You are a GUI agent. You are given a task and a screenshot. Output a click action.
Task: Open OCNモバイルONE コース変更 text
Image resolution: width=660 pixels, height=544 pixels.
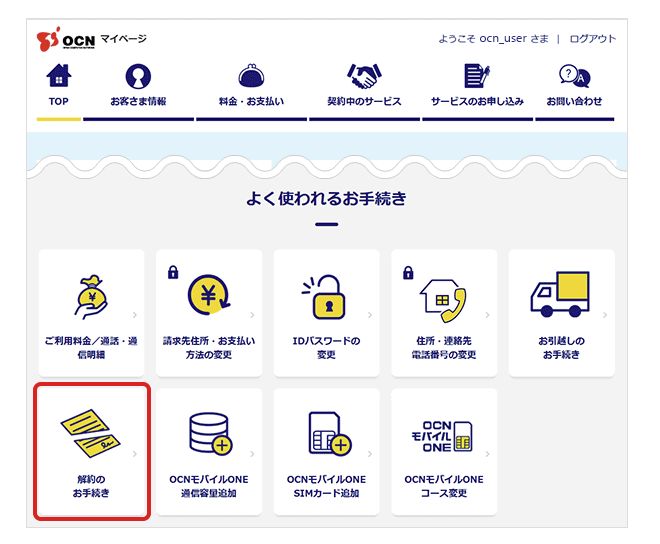coord(444,486)
